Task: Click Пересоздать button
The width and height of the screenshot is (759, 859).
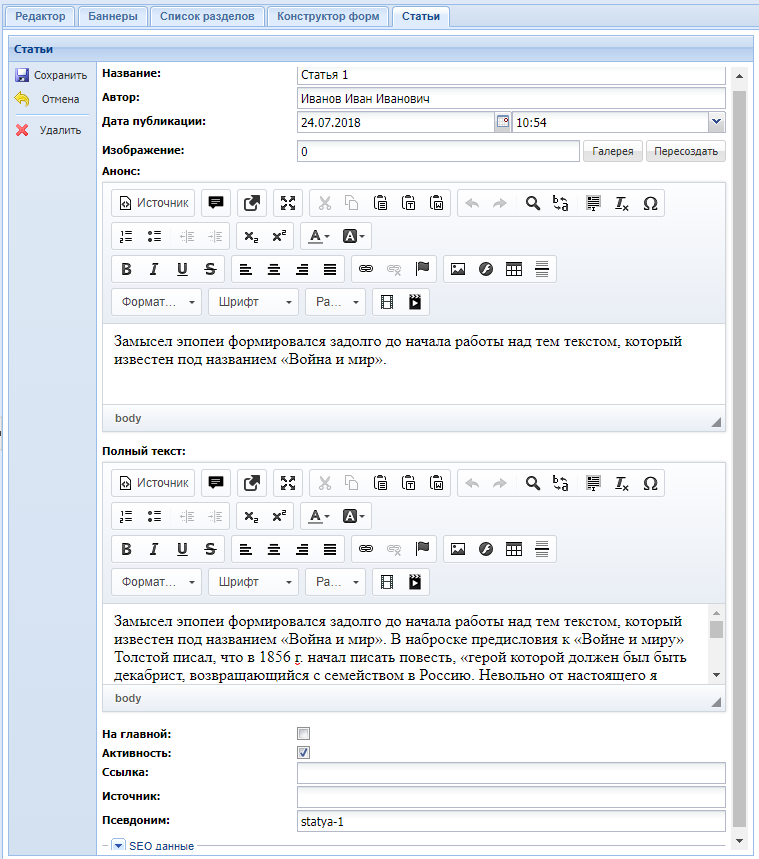Action: click(x=686, y=151)
